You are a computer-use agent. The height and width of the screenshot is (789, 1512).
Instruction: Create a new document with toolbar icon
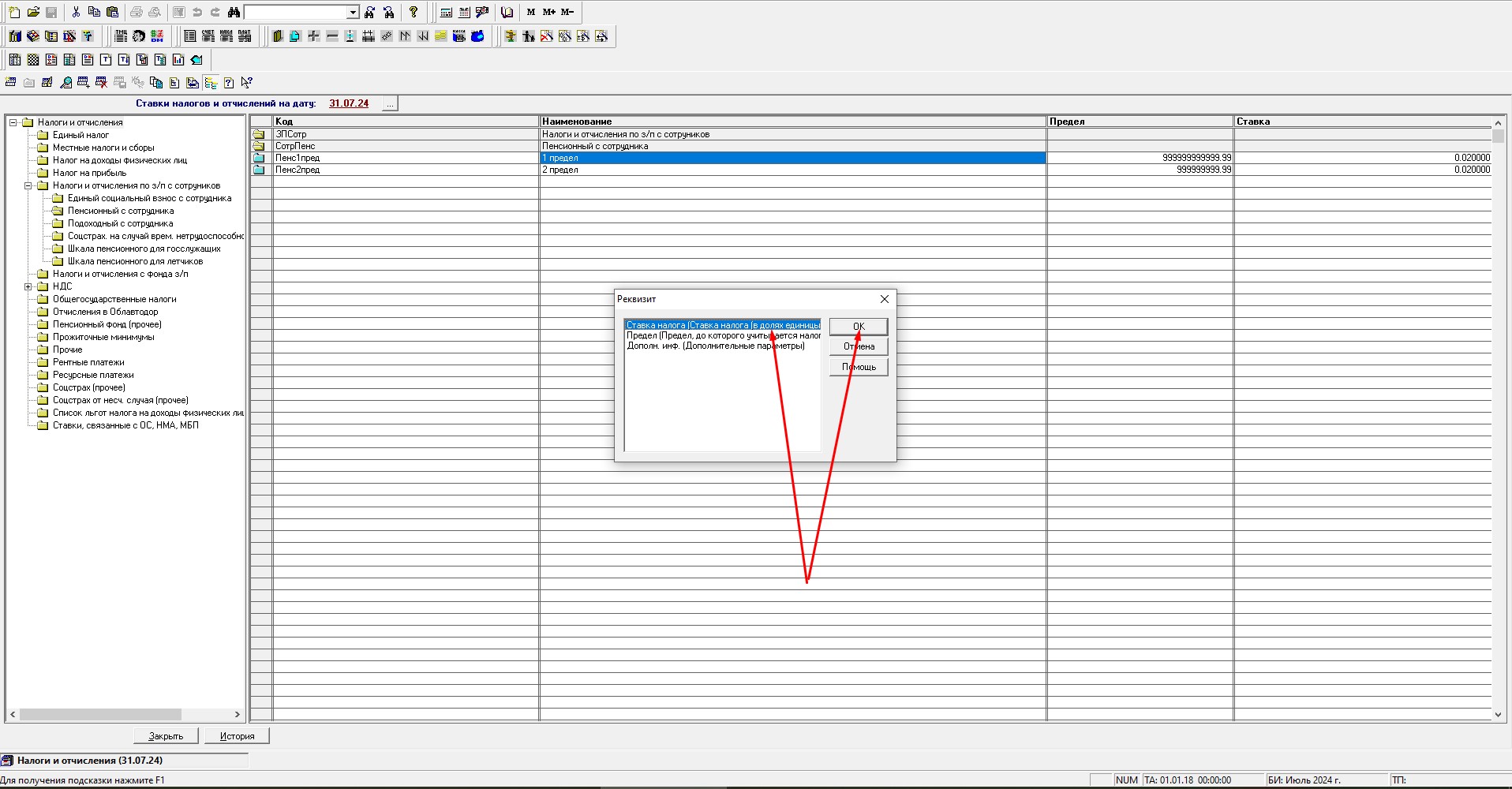coord(14,12)
